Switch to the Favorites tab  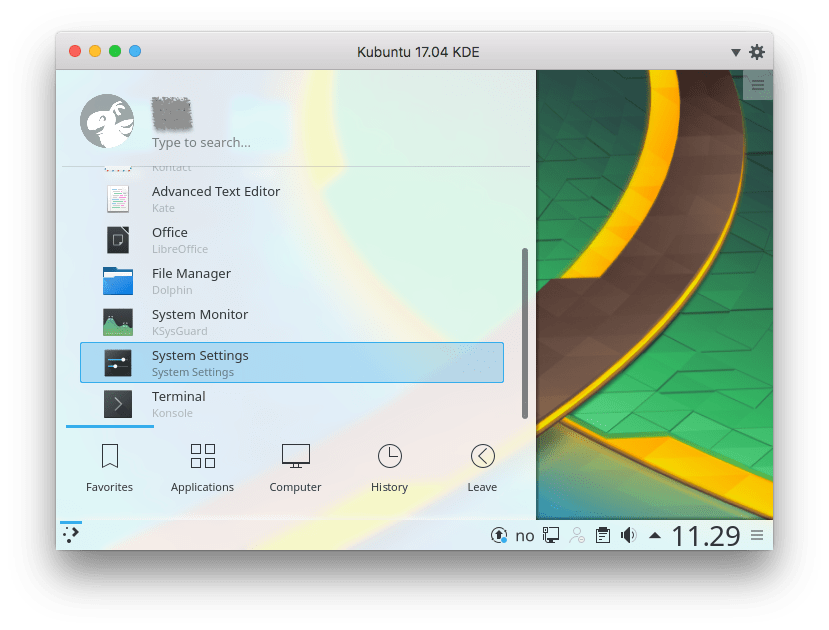[109, 468]
